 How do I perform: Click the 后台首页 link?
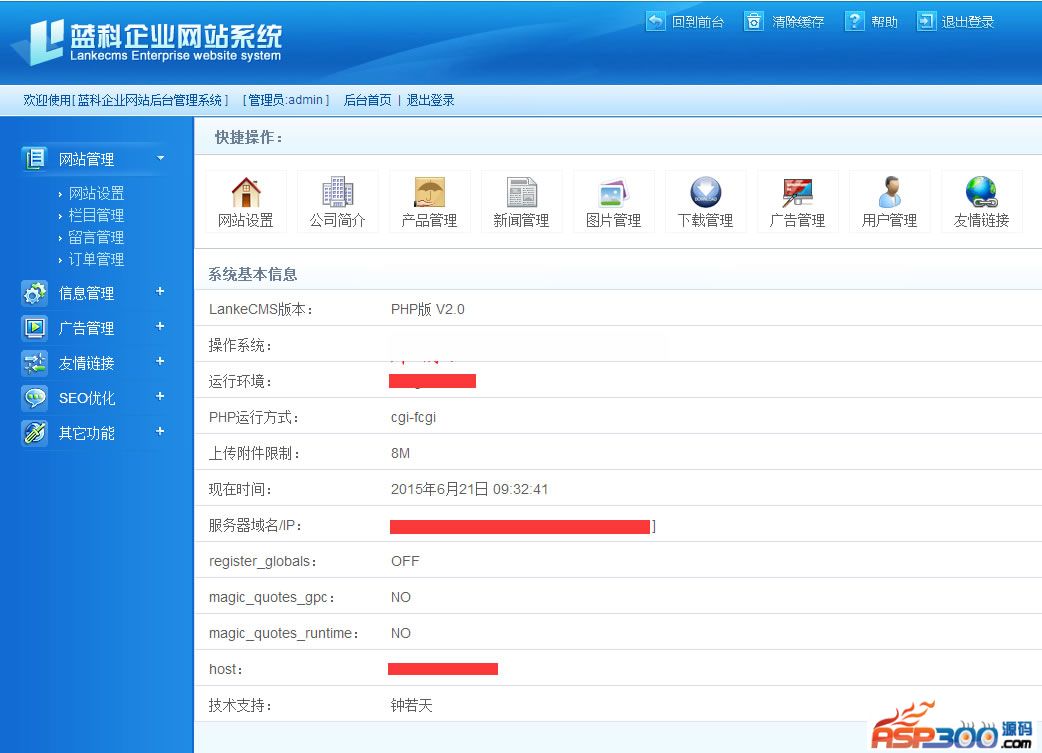[x=367, y=100]
